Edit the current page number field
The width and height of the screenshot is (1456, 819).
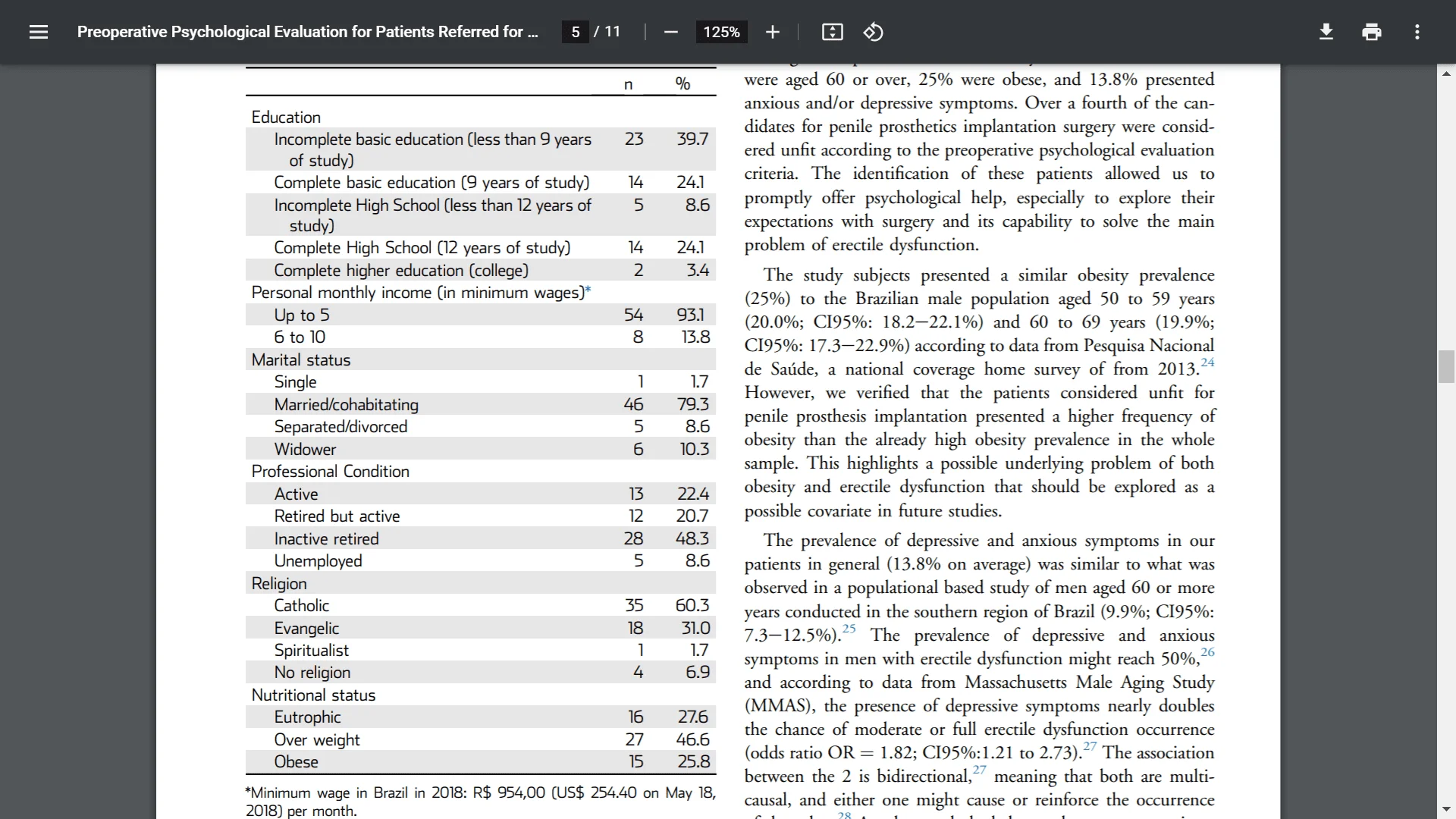pos(576,32)
